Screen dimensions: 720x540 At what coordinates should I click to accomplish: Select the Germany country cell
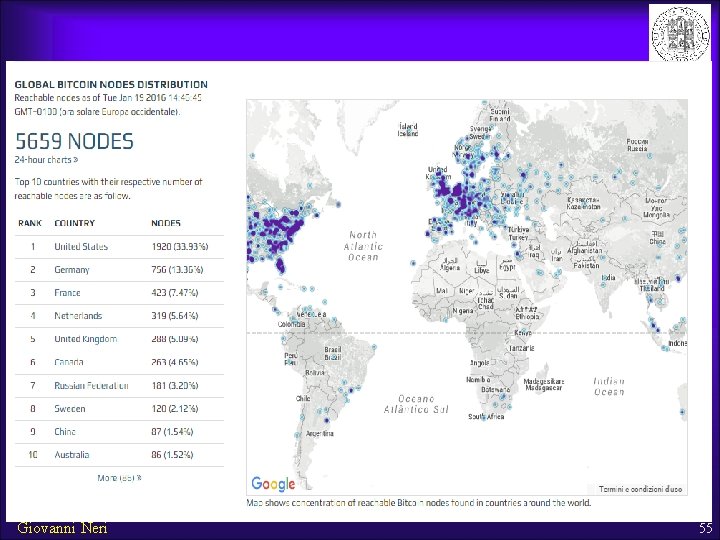72,270
